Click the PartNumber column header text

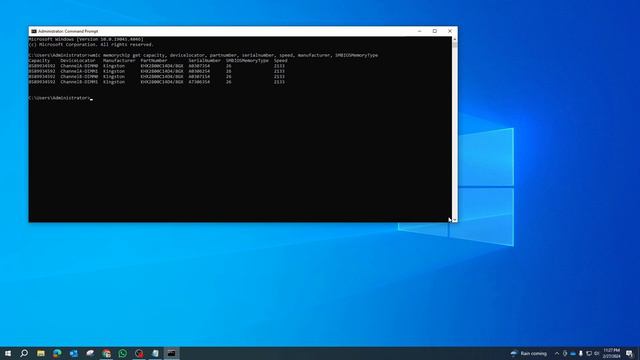tap(154, 60)
